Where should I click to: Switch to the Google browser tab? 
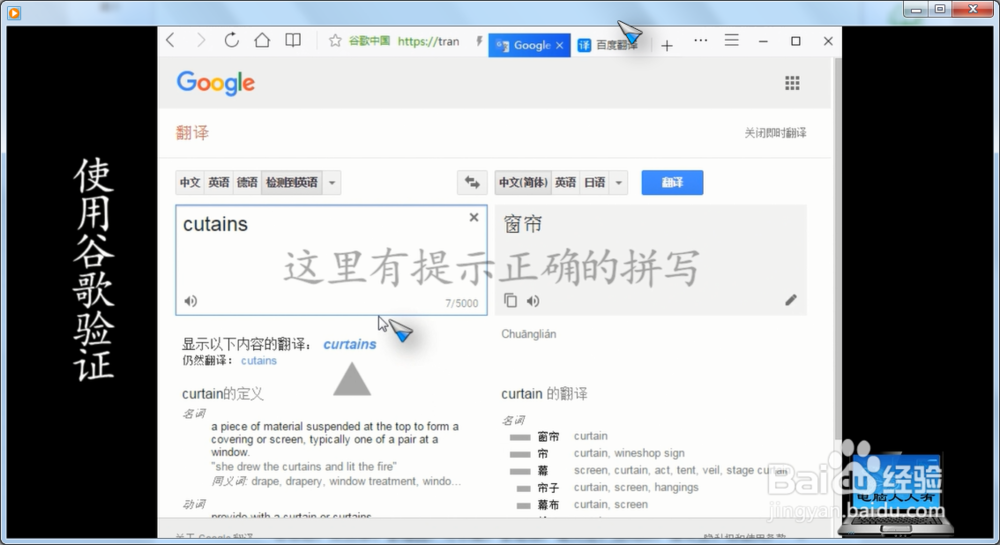(529, 45)
